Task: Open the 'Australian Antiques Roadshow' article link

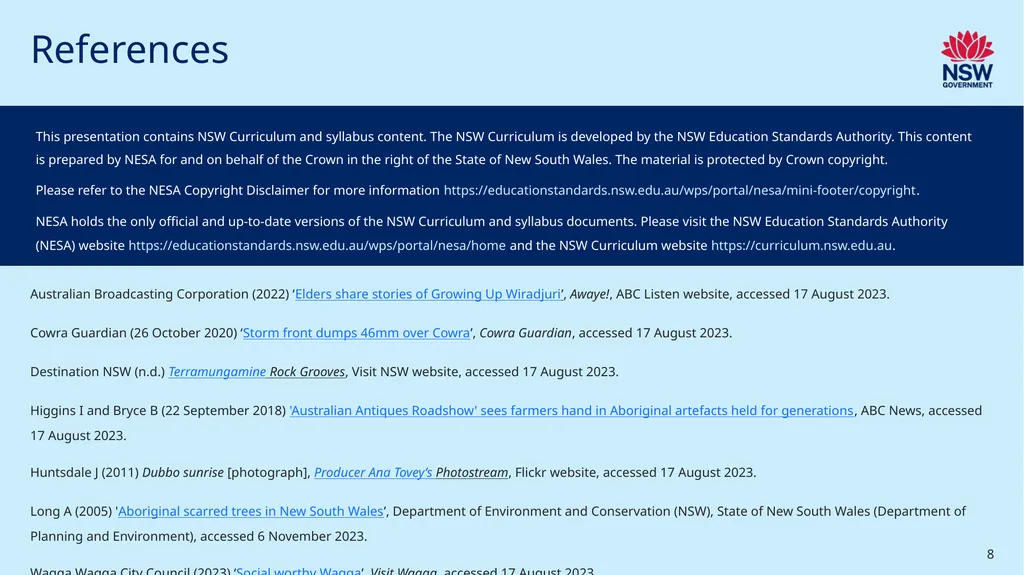Action: pos(571,410)
